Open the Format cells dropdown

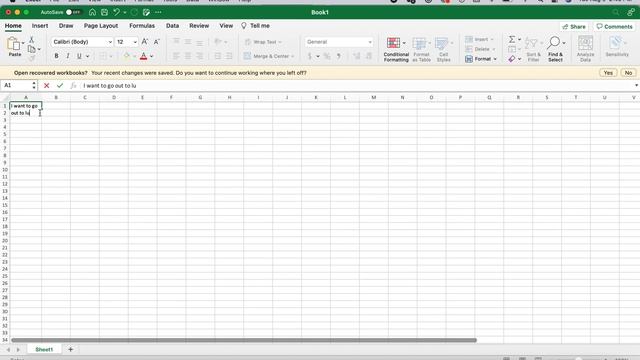point(481,59)
